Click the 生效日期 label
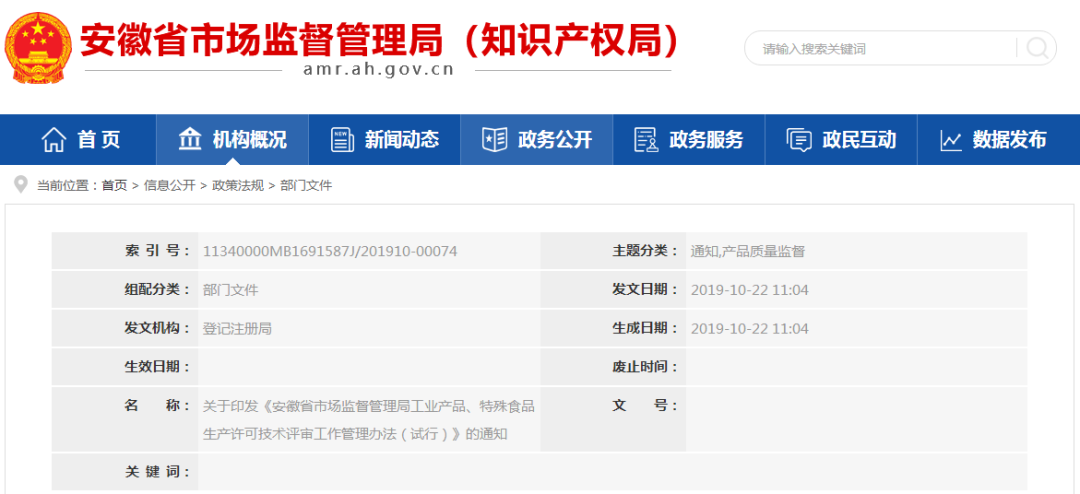 pos(158,367)
